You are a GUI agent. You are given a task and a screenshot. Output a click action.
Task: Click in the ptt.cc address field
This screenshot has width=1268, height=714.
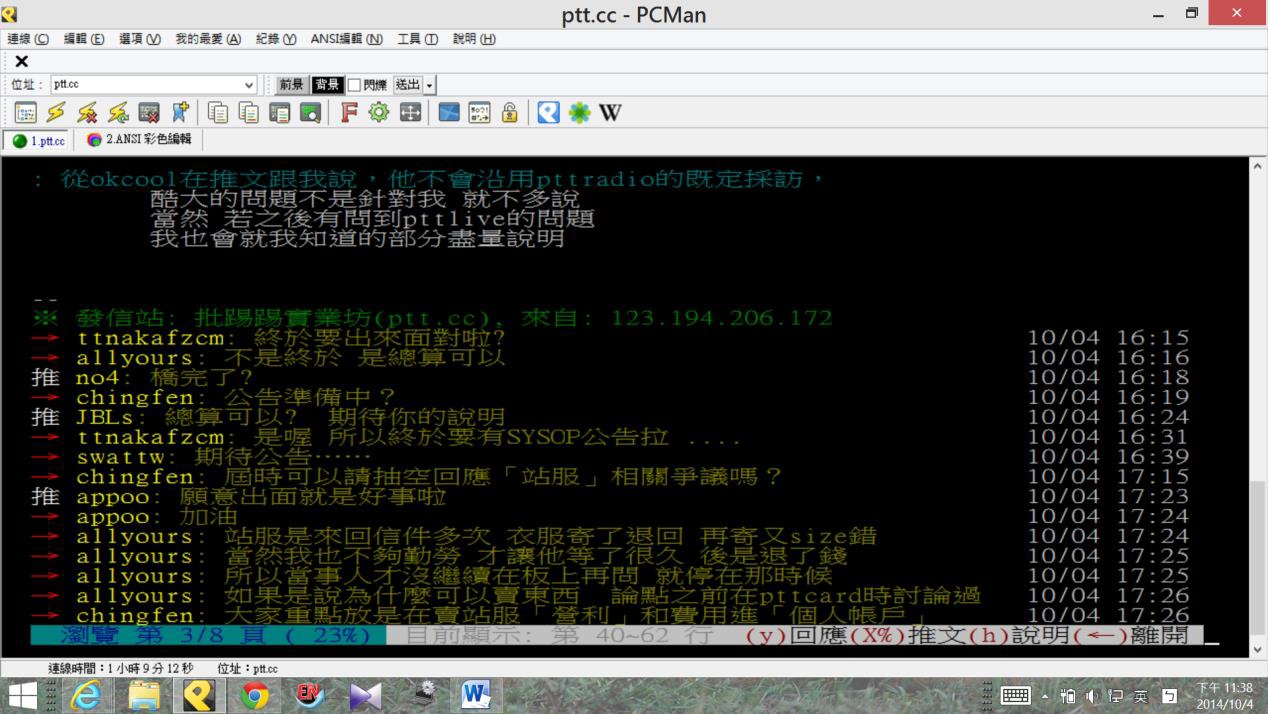(x=146, y=85)
